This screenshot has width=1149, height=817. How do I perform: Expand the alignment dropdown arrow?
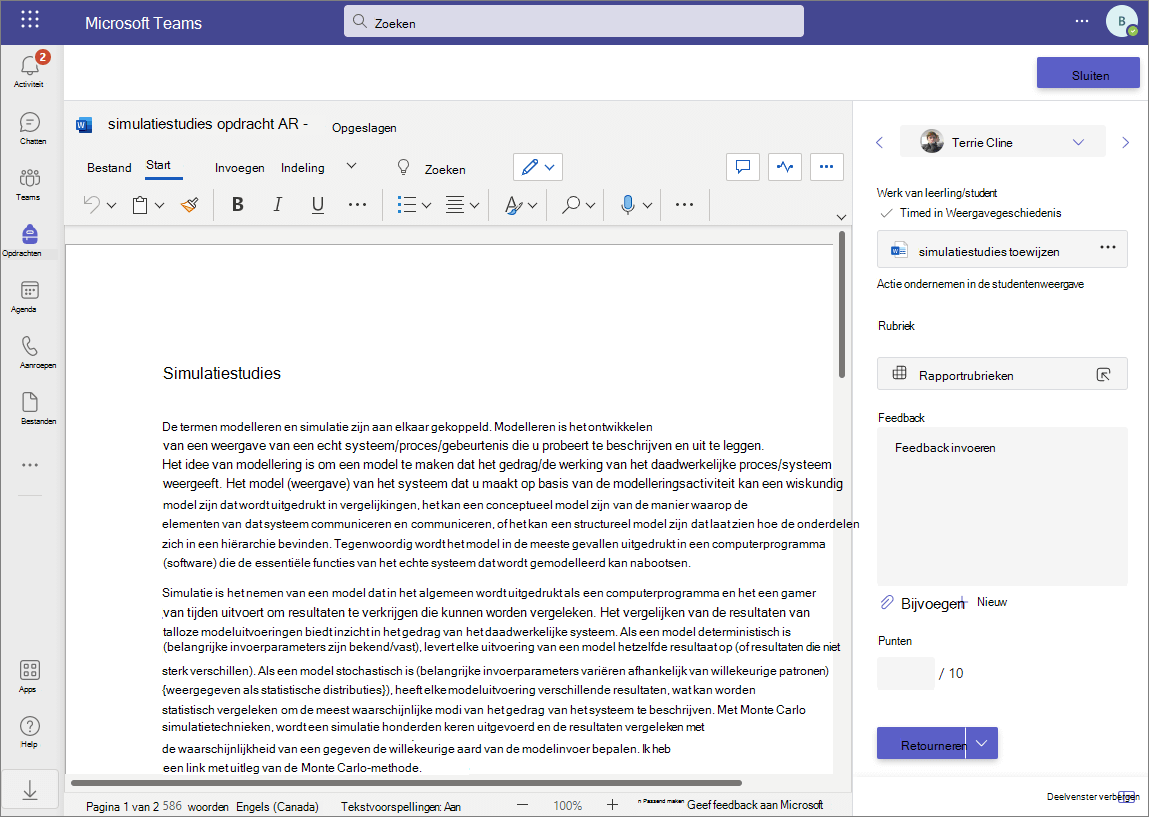click(474, 206)
